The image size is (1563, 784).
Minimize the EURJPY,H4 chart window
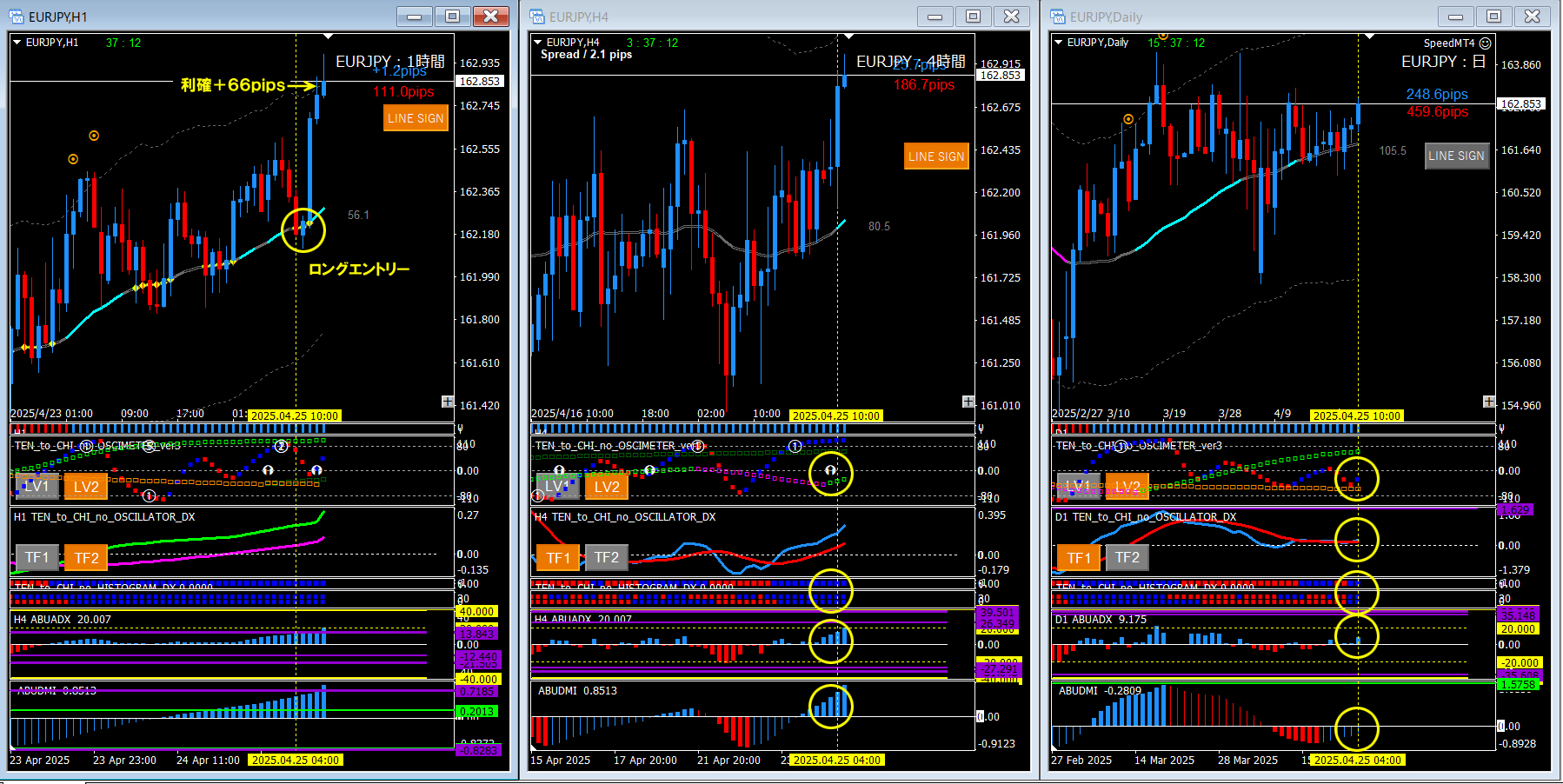(935, 17)
